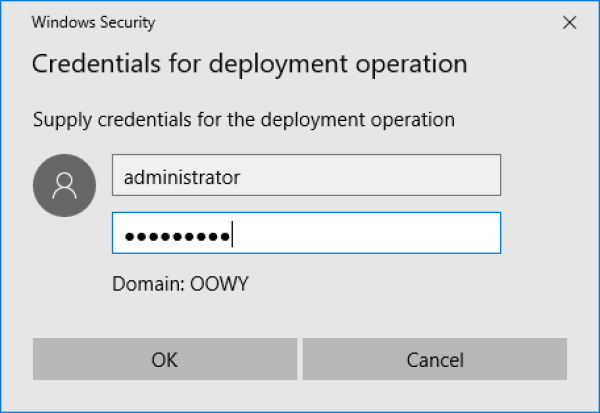Click the Credentials for deployment operation heading
The image size is (600, 413).
pos(250,64)
